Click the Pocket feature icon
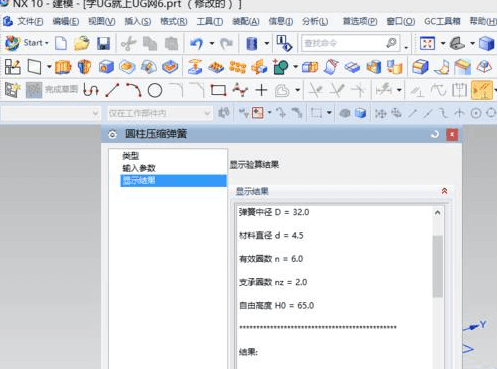Image resolution: width=498 pixels, height=369 pixels. click(170, 67)
